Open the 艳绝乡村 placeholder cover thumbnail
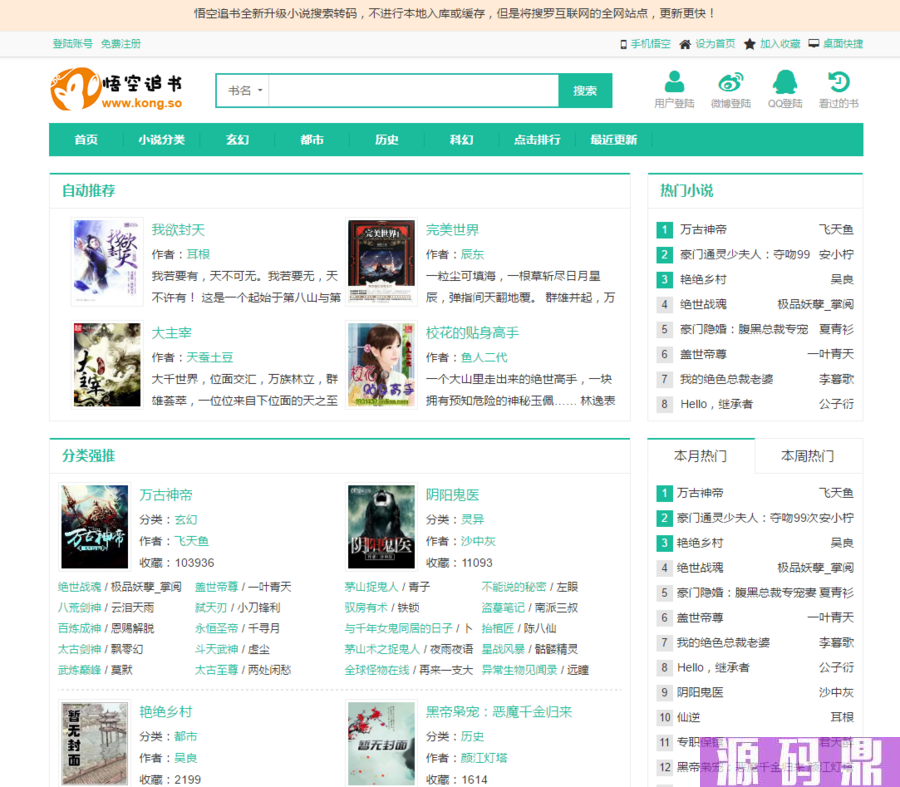 [x=95, y=743]
